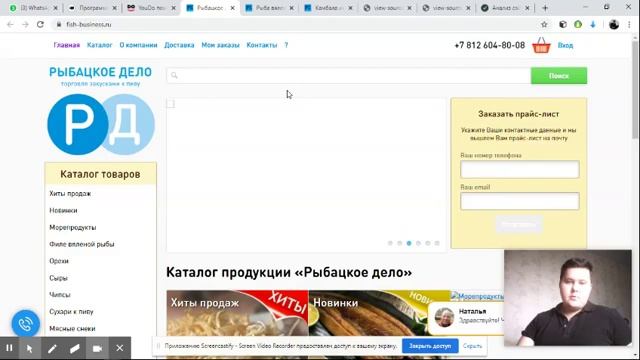Open Хиты продаж catalog category
640x360 pixels.
(x=70, y=193)
